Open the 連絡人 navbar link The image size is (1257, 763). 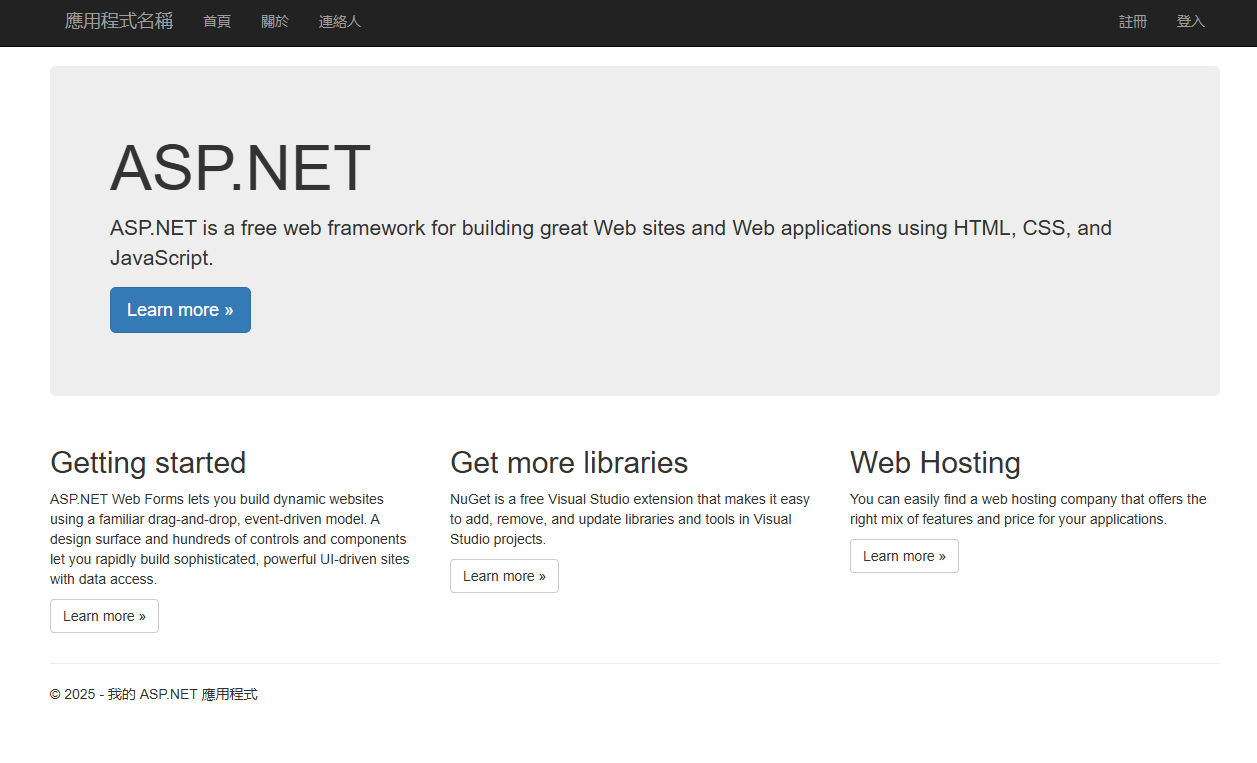coord(340,21)
